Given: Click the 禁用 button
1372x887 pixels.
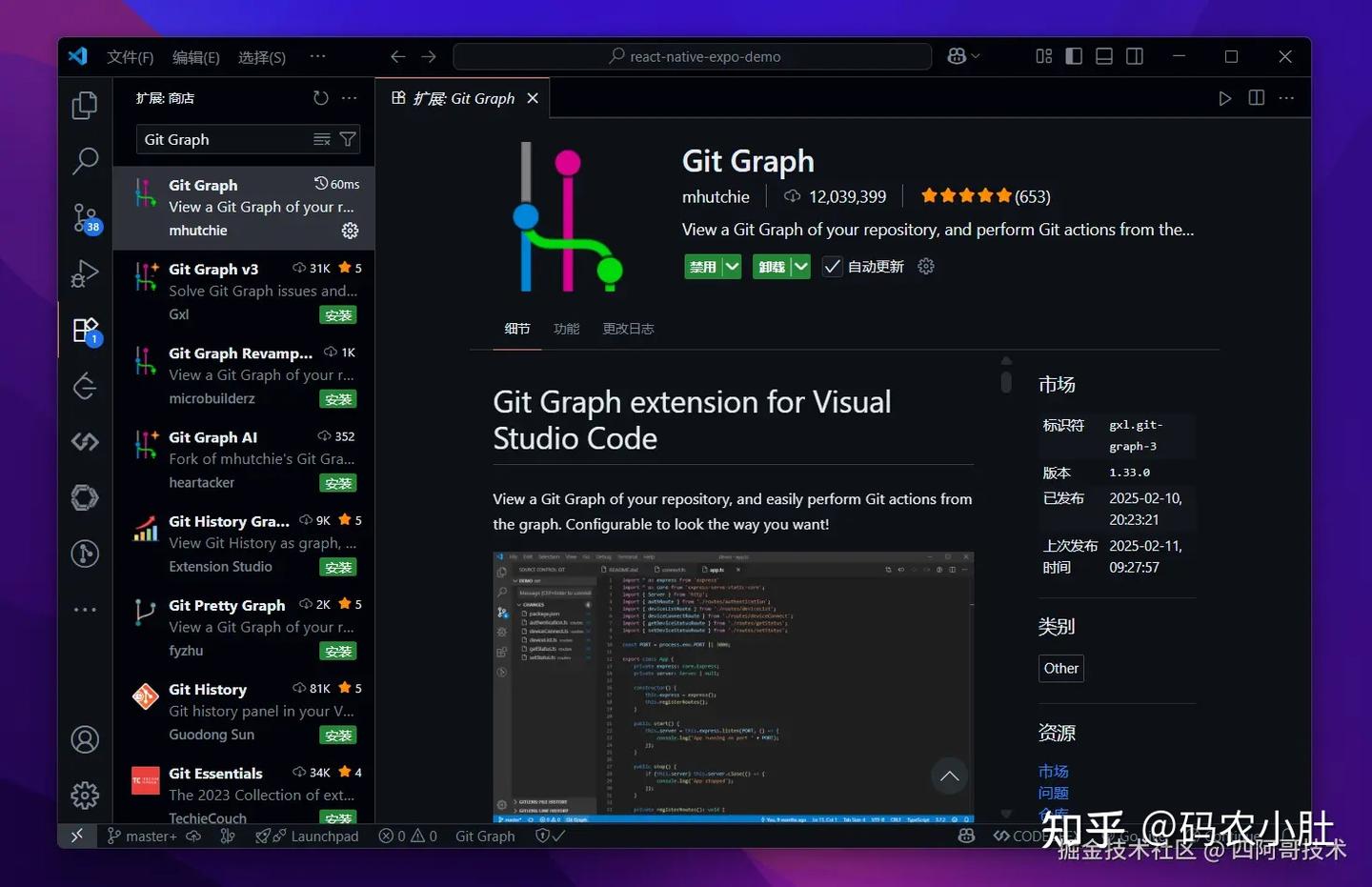Looking at the screenshot, I should tap(703, 267).
